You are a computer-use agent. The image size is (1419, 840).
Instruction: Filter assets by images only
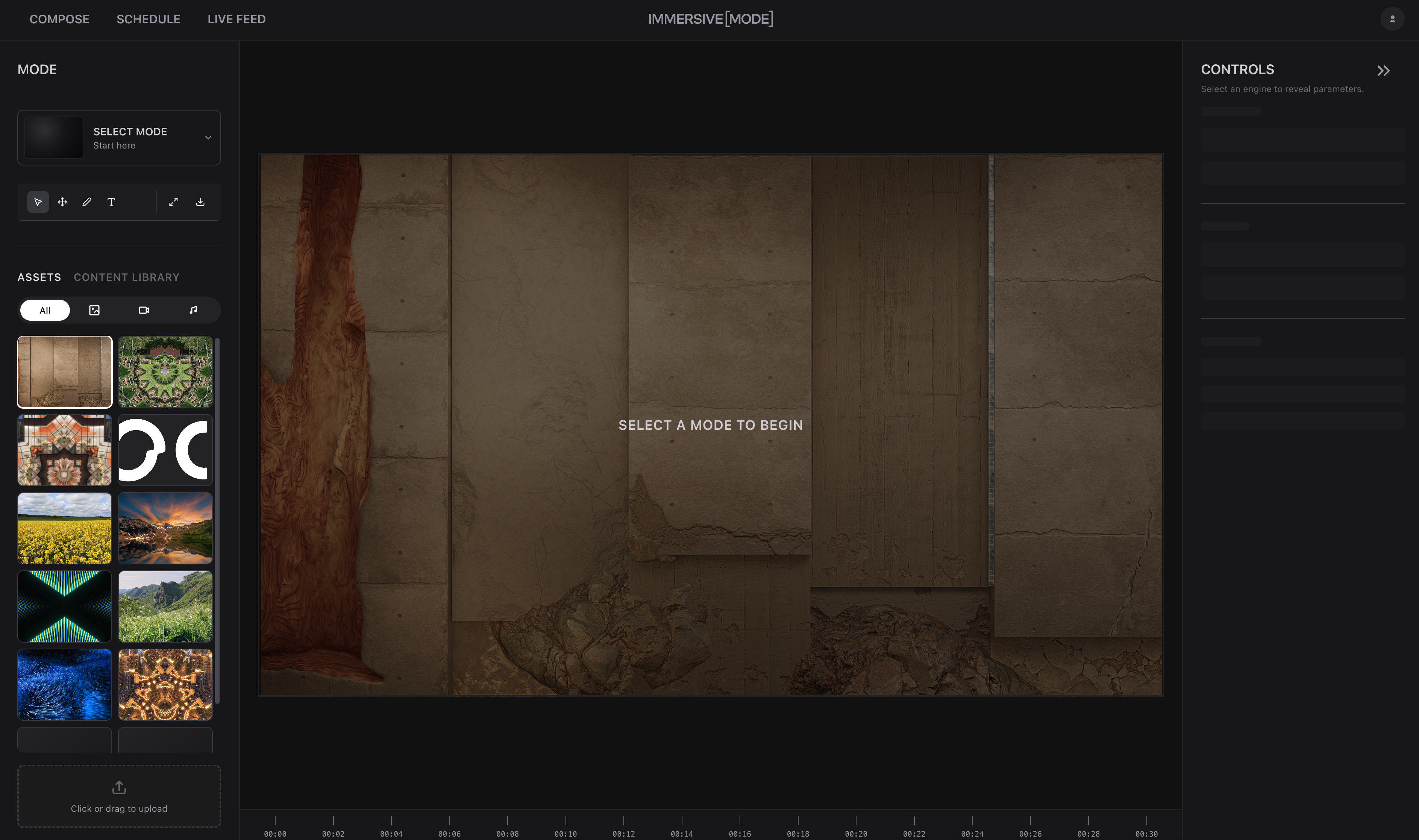[94, 310]
